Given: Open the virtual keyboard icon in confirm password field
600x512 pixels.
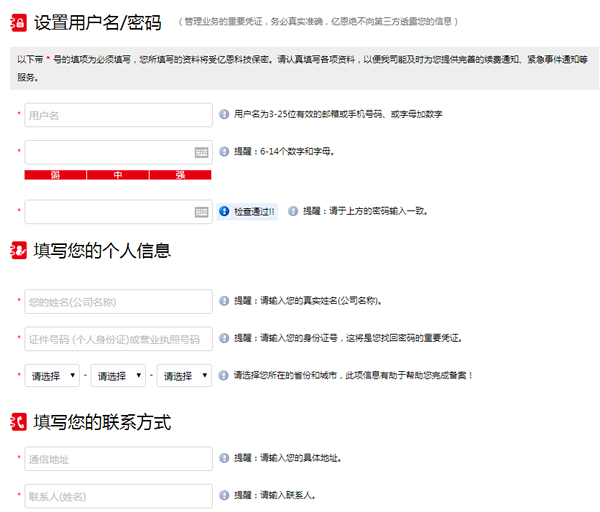Looking at the screenshot, I should [x=201, y=212].
